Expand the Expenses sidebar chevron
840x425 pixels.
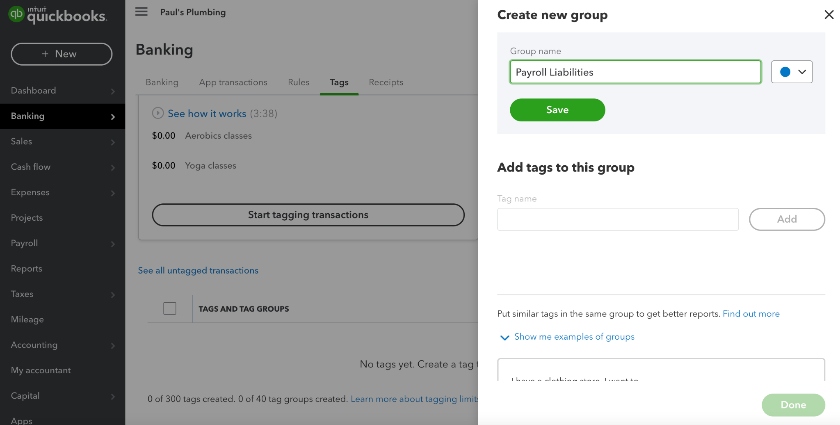[x=112, y=193]
